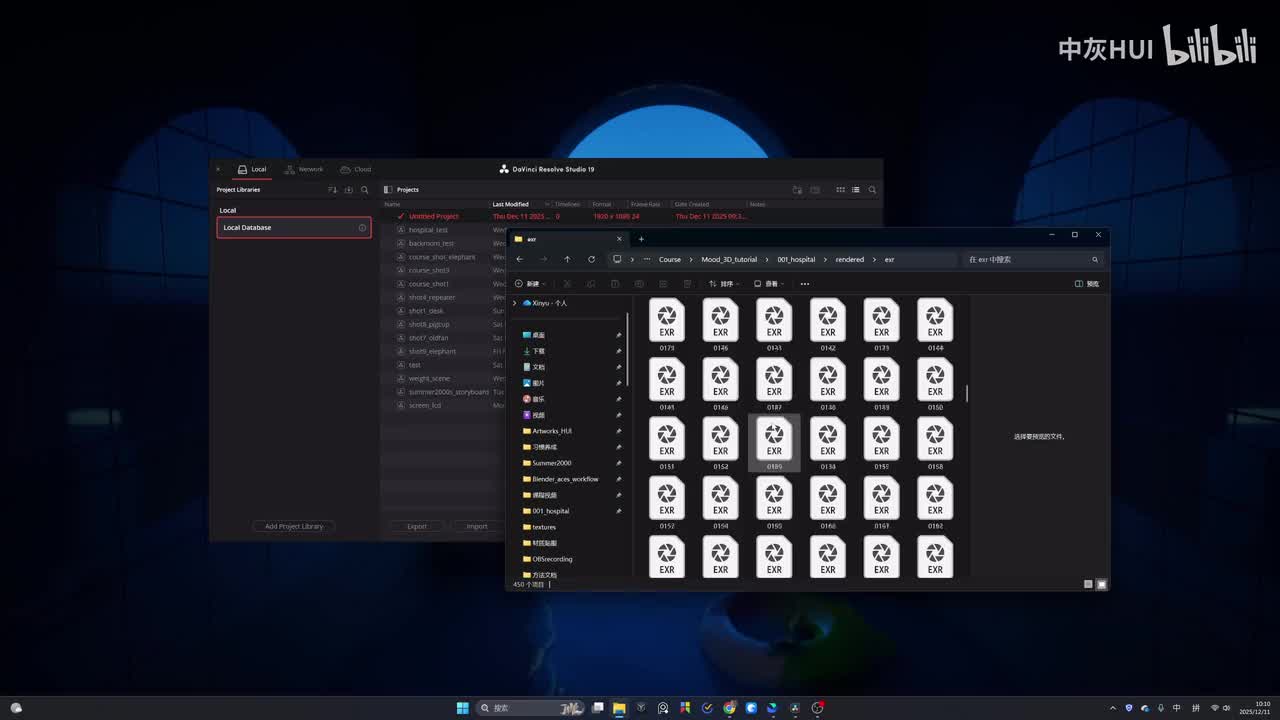Screen dimensions: 1280x720
Task: Switch to Cloud project library tab
Action: click(x=355, y=169)
